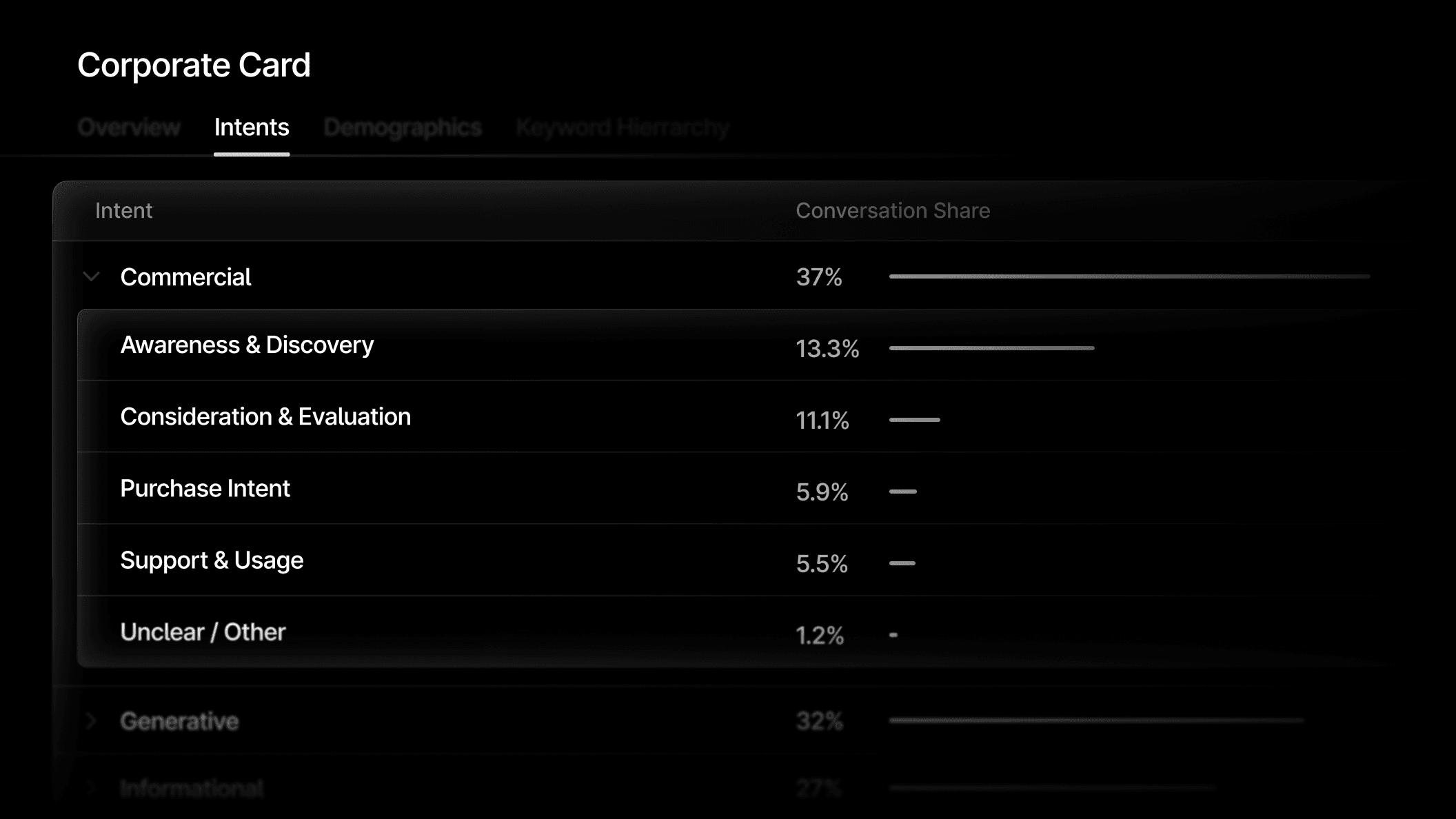
Task: View the Keyword Hierarchy tab
Action: (x=623, y=127)
